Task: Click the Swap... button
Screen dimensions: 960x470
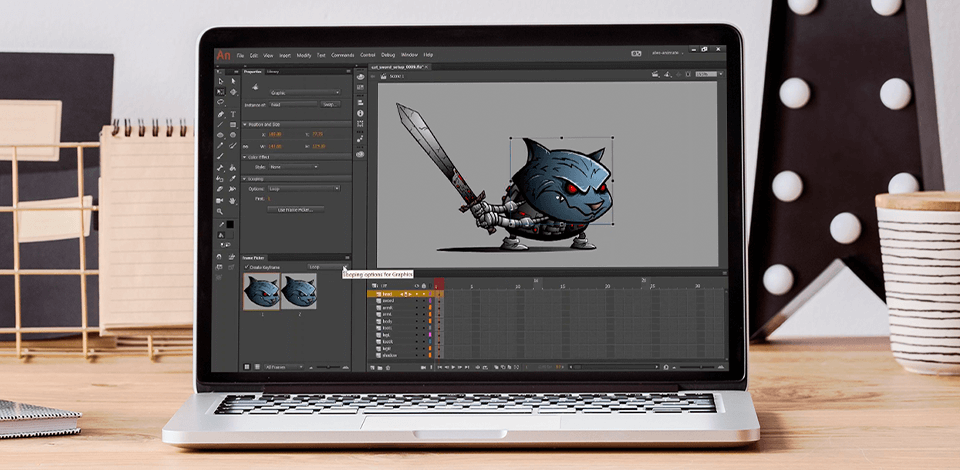Action: (330, 105)
